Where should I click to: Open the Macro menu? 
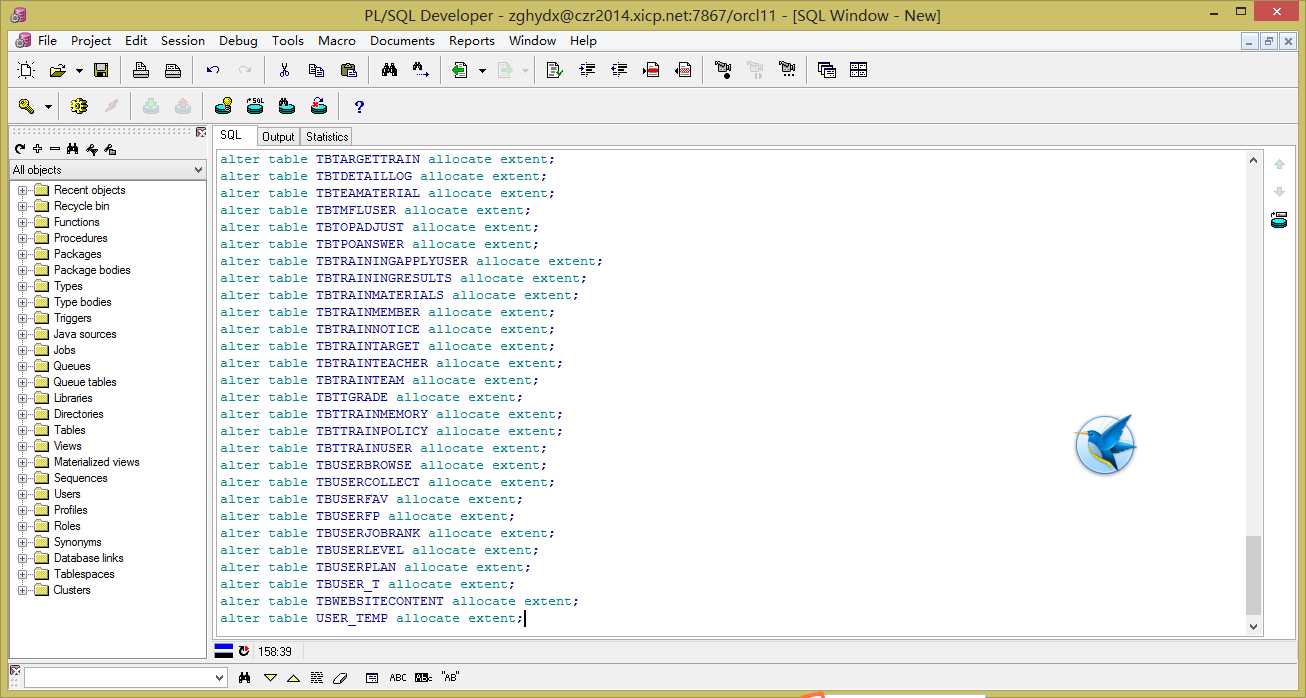[x=337, y=41]
